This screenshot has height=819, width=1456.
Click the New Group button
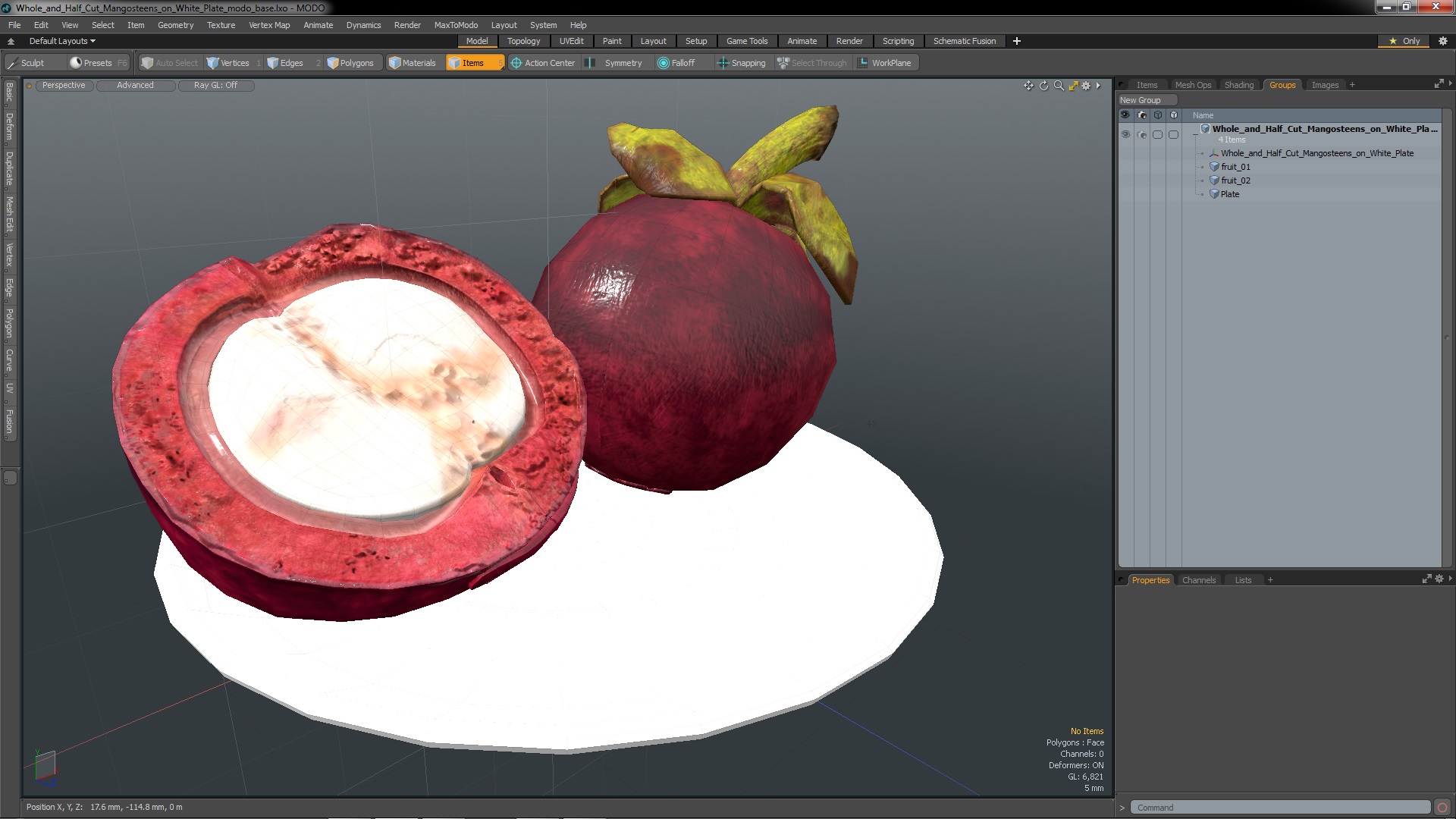(1141, 100)
